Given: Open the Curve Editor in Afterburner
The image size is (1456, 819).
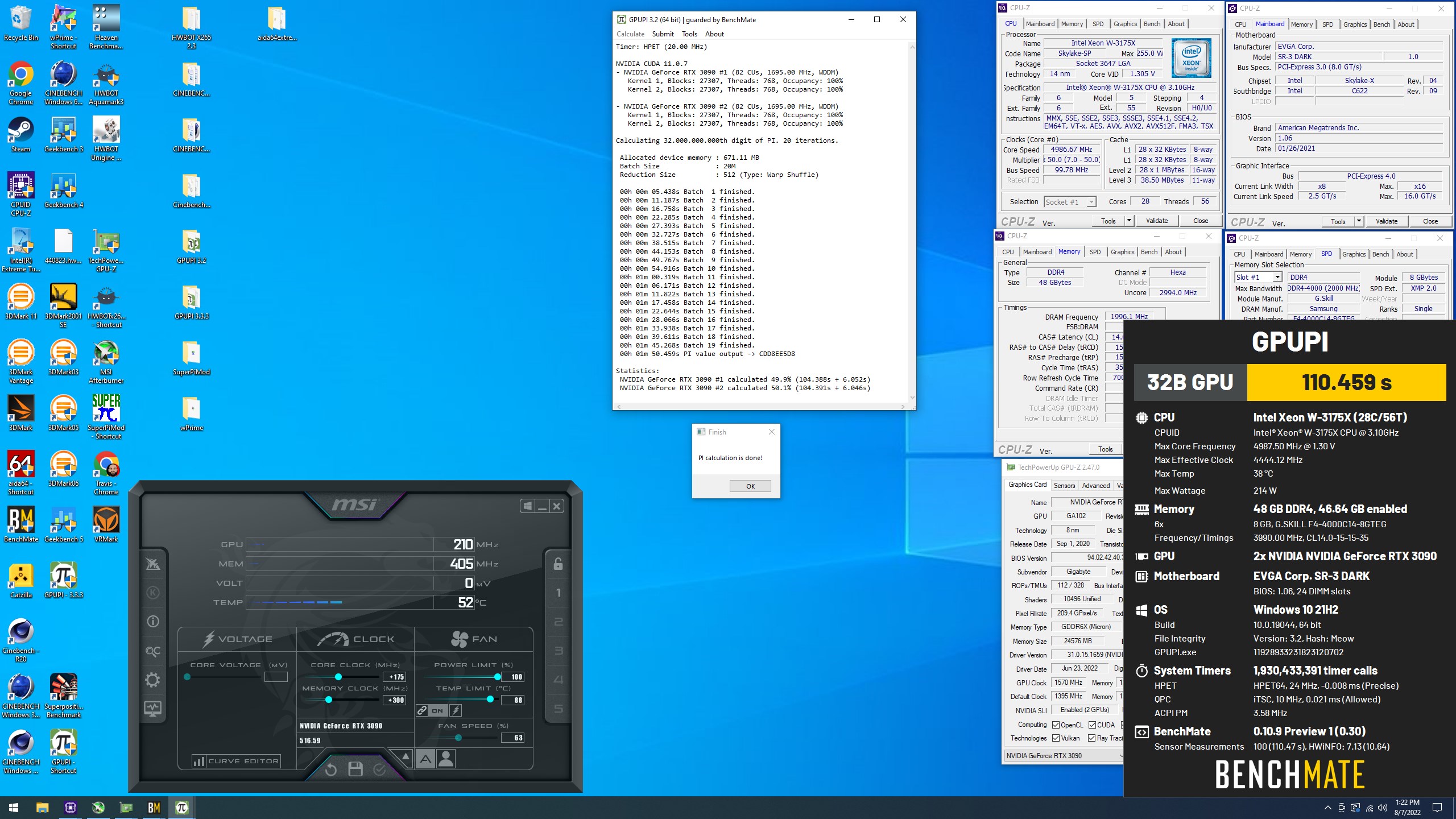Looking at the screenshot, I should point(236,761).
